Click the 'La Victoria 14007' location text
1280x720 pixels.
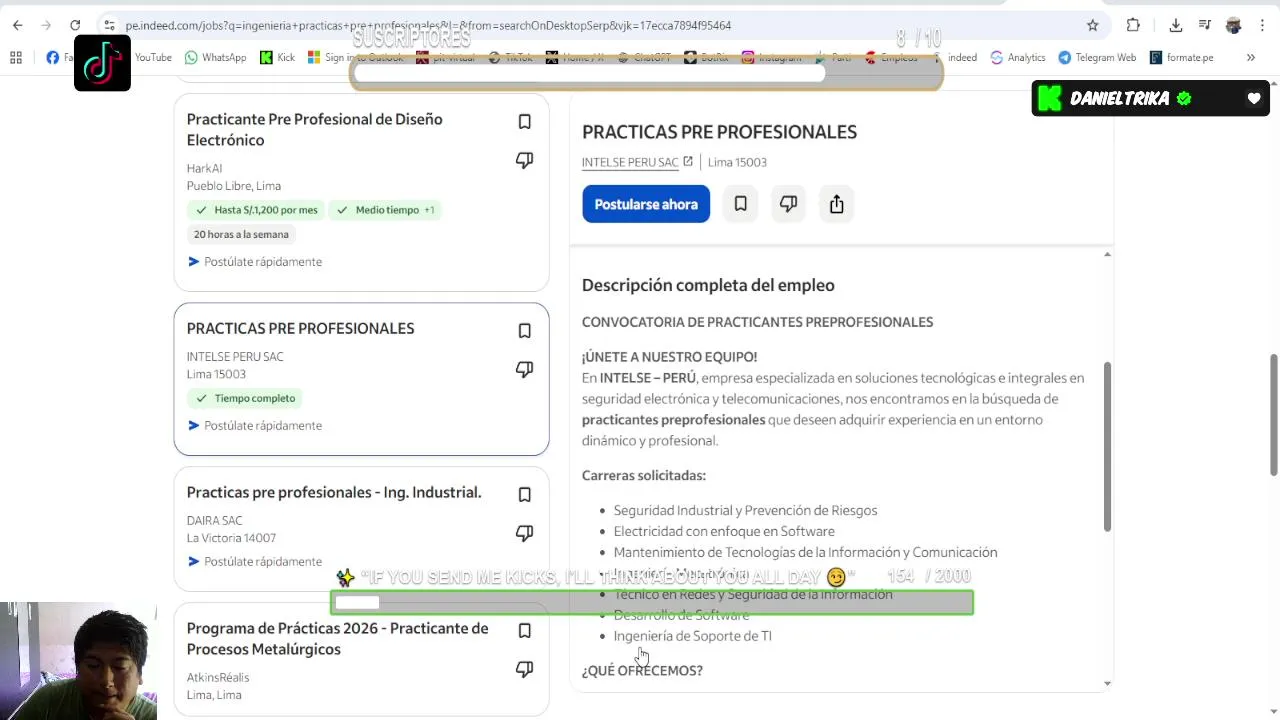tap(231, 538)
